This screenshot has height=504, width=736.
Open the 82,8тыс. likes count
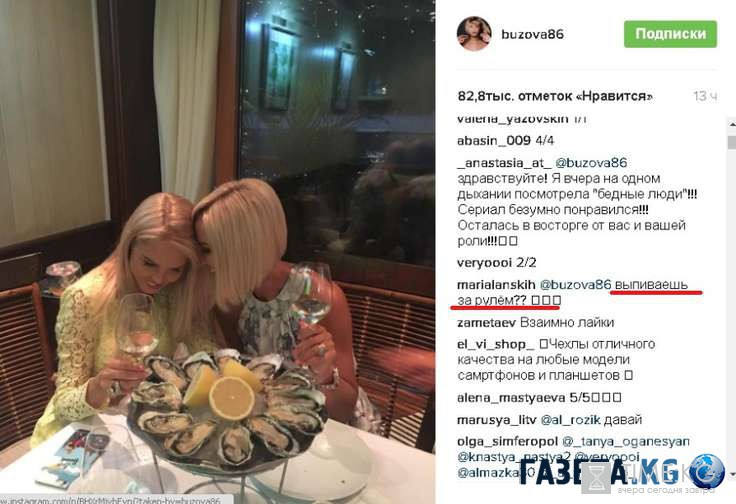click(555, 96)
